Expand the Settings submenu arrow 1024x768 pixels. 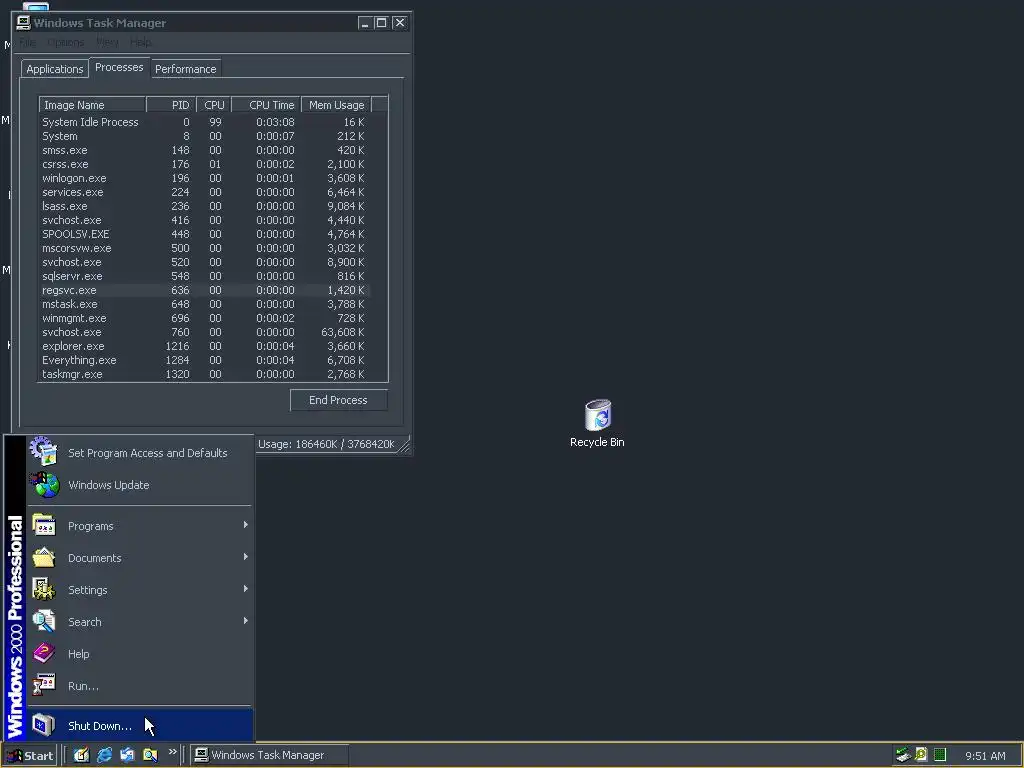(x=246, y=589)
